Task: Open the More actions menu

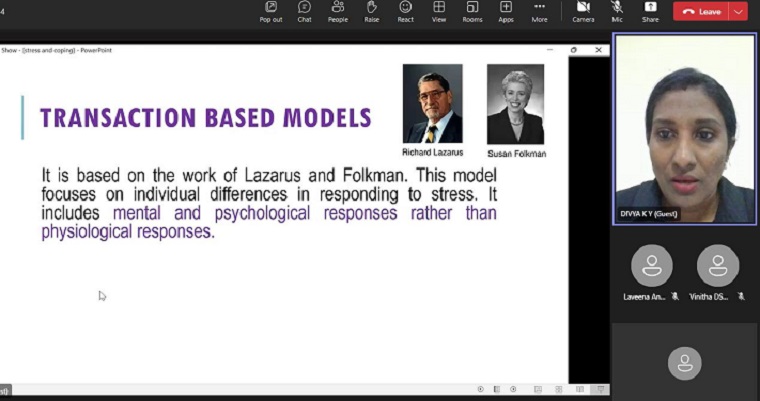Action: click(x=539, y=11)
